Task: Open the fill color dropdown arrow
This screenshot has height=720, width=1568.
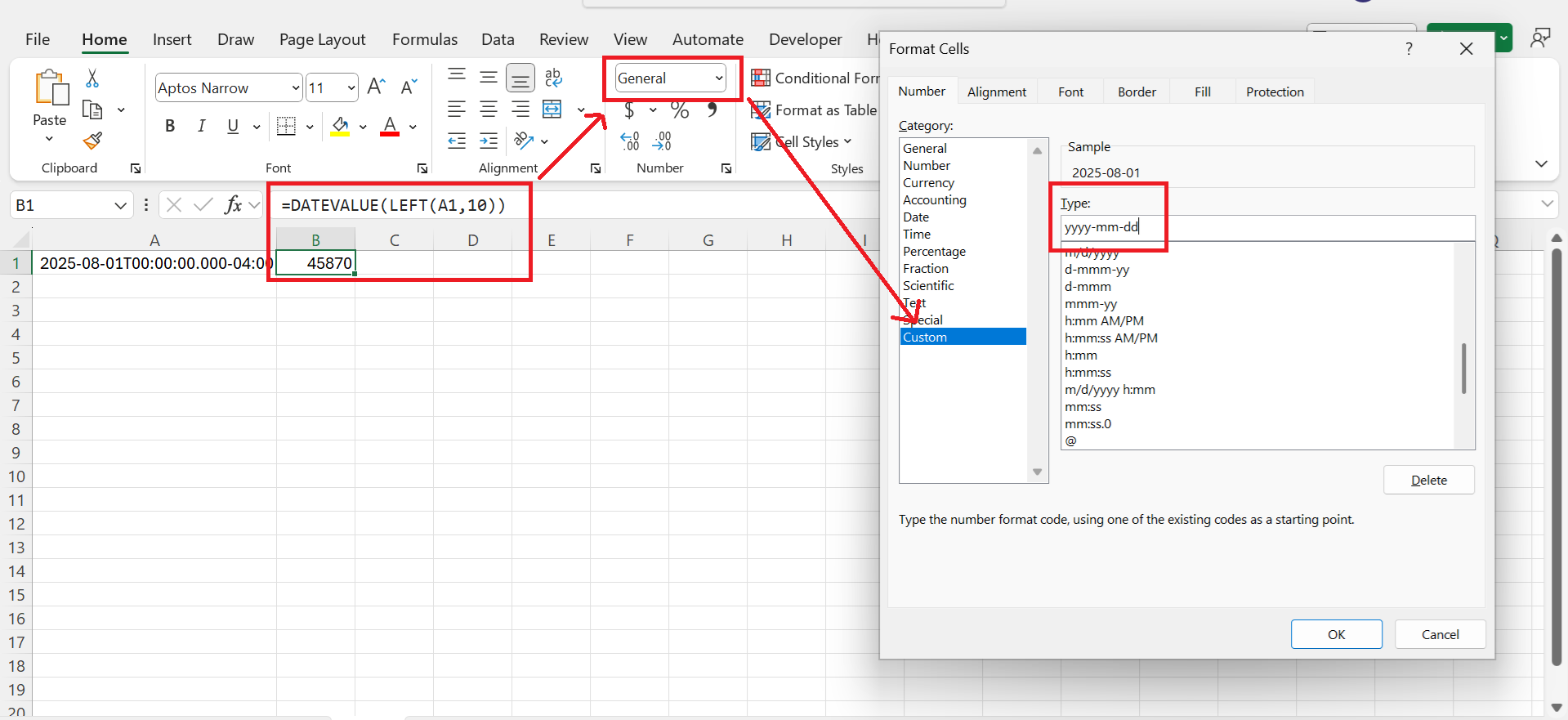Action: [x=363, y=127]
